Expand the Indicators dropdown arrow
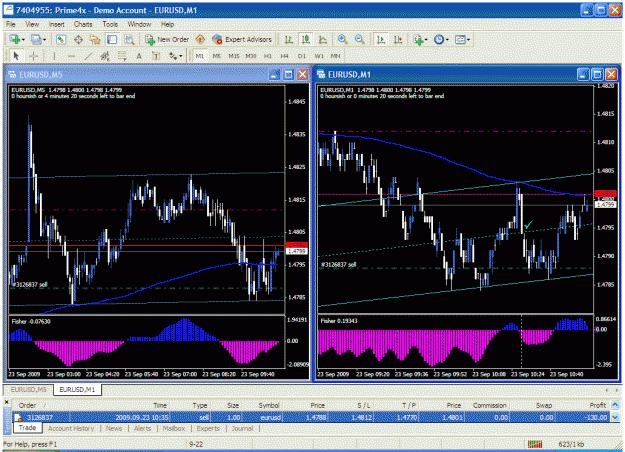 pyautogui.click(x=426, y=40)
